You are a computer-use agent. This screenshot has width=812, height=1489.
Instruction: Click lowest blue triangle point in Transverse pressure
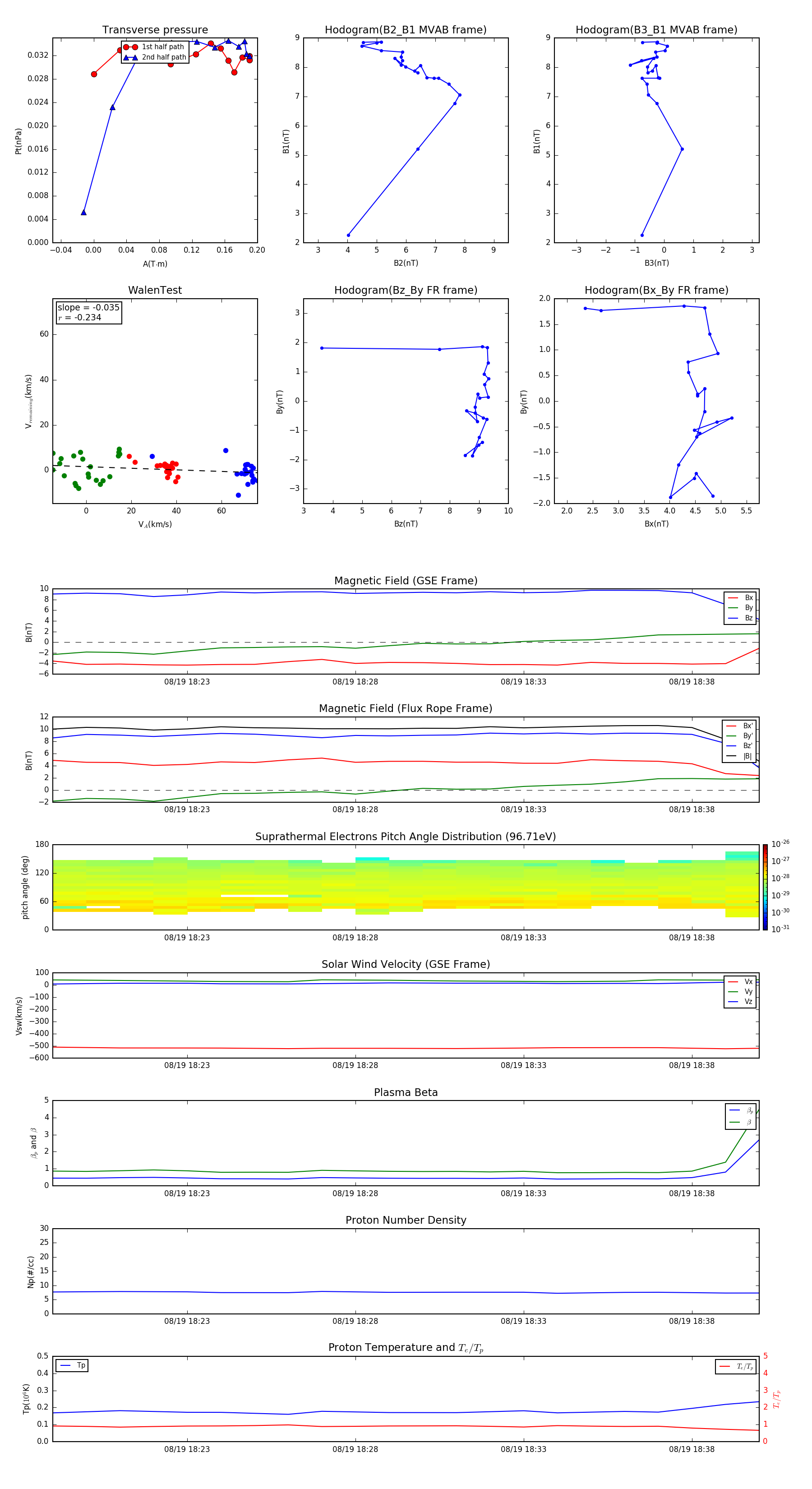coord(84,212)
